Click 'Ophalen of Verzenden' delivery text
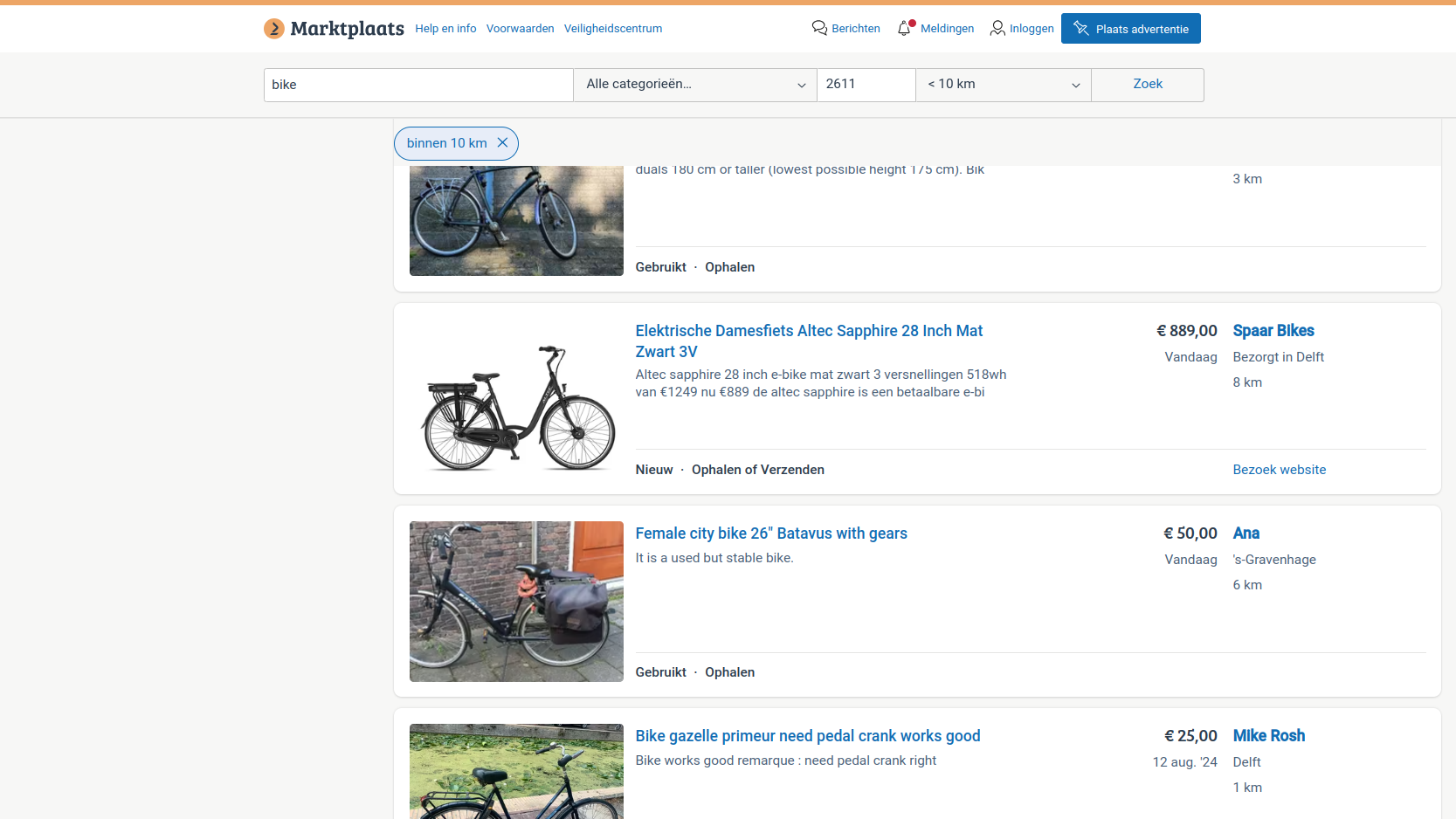 click(758, 470)
